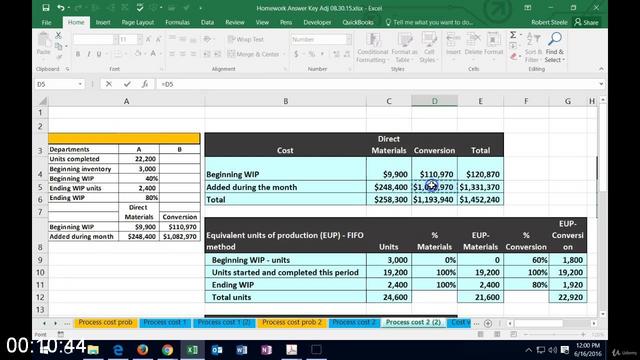
Task: Go to the Formulas tab
Action: tap(177, 22)
